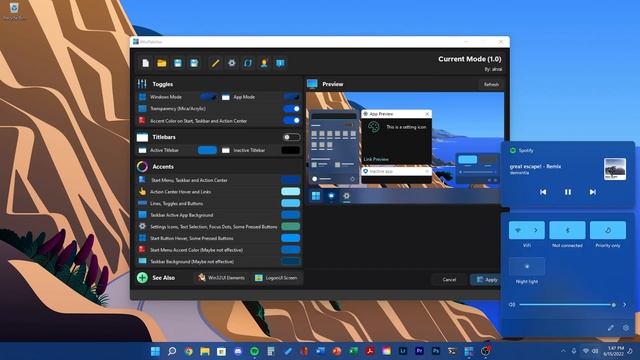
Task: Open File Explorer from taskbar
Action: pos(205,351)
